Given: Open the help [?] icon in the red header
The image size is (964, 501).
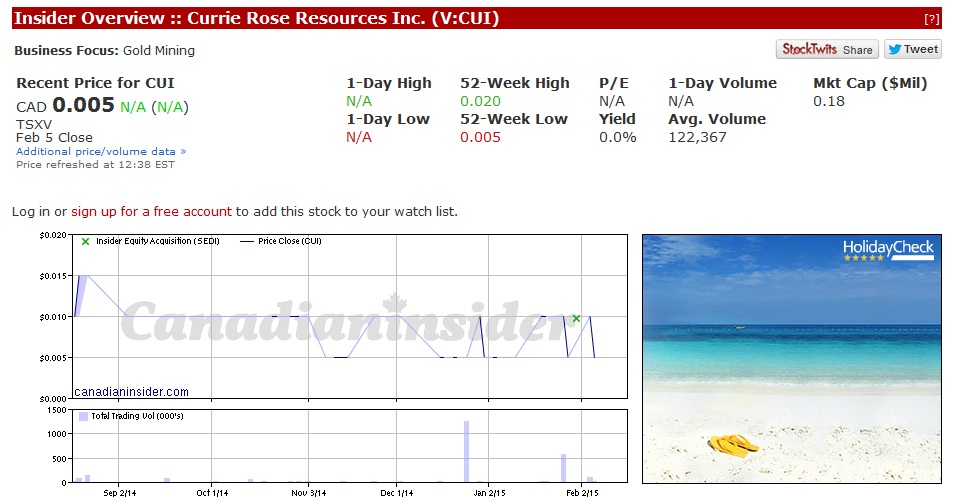Looking at the screenshot, I should pos(931,19).
